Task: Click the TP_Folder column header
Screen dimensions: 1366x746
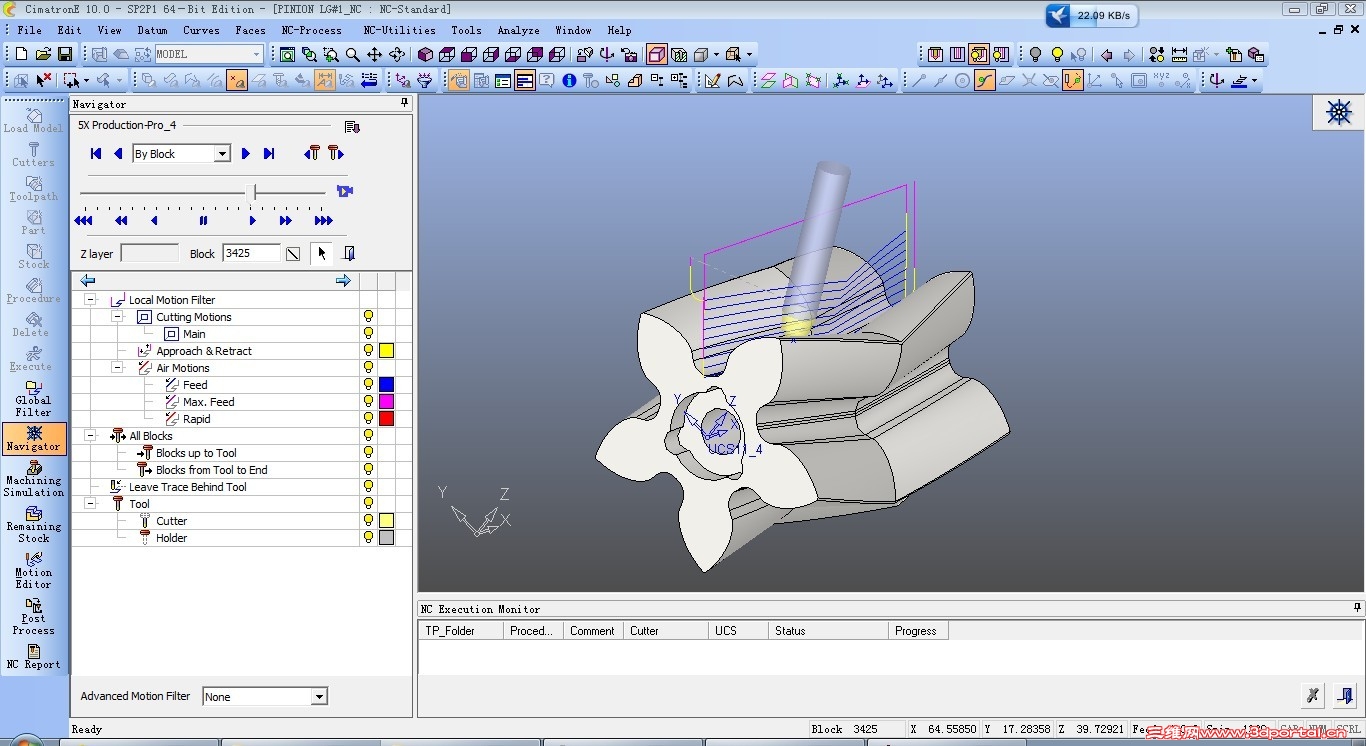Action: pyautogui.click(x=460, y=631)
